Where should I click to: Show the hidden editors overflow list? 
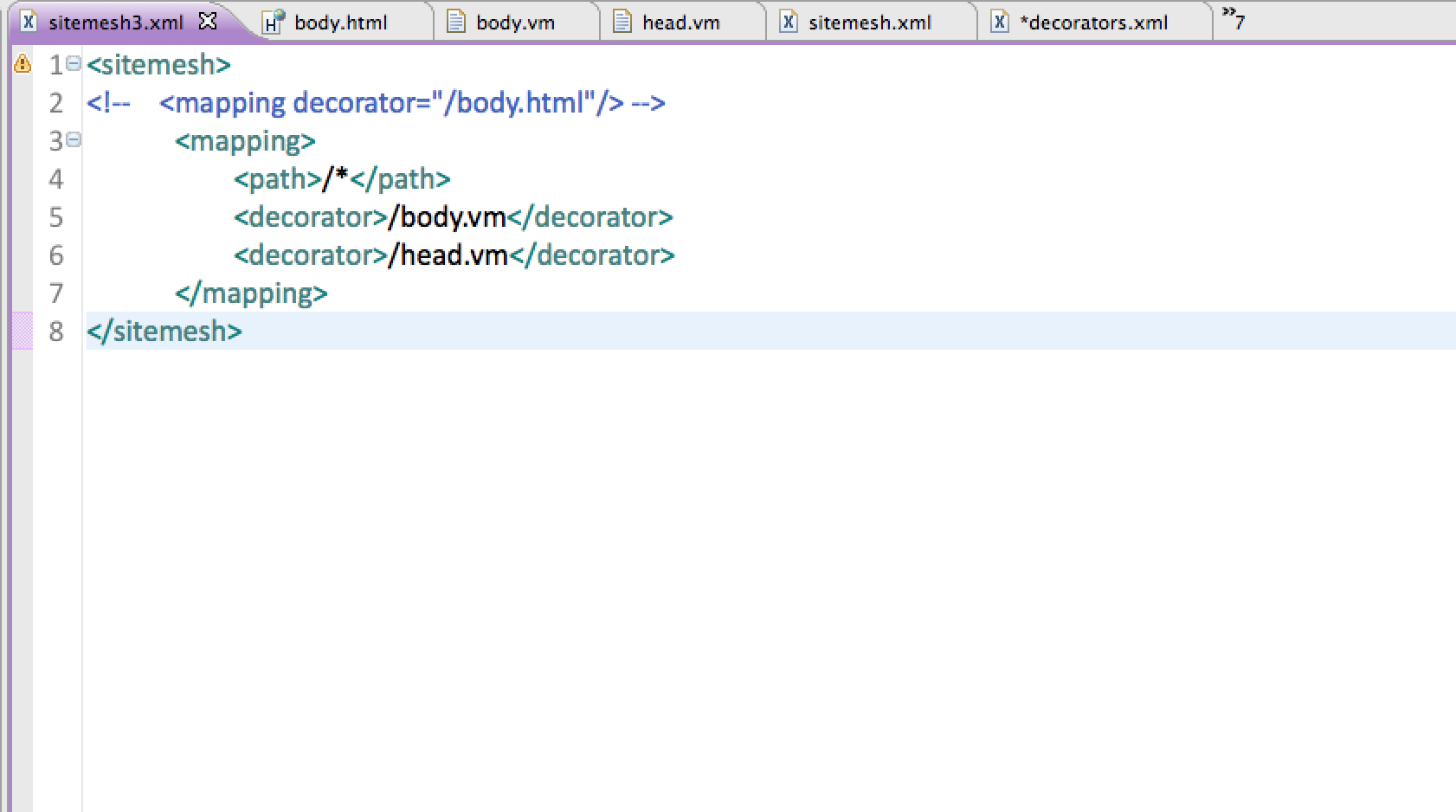pos(1234,18)
